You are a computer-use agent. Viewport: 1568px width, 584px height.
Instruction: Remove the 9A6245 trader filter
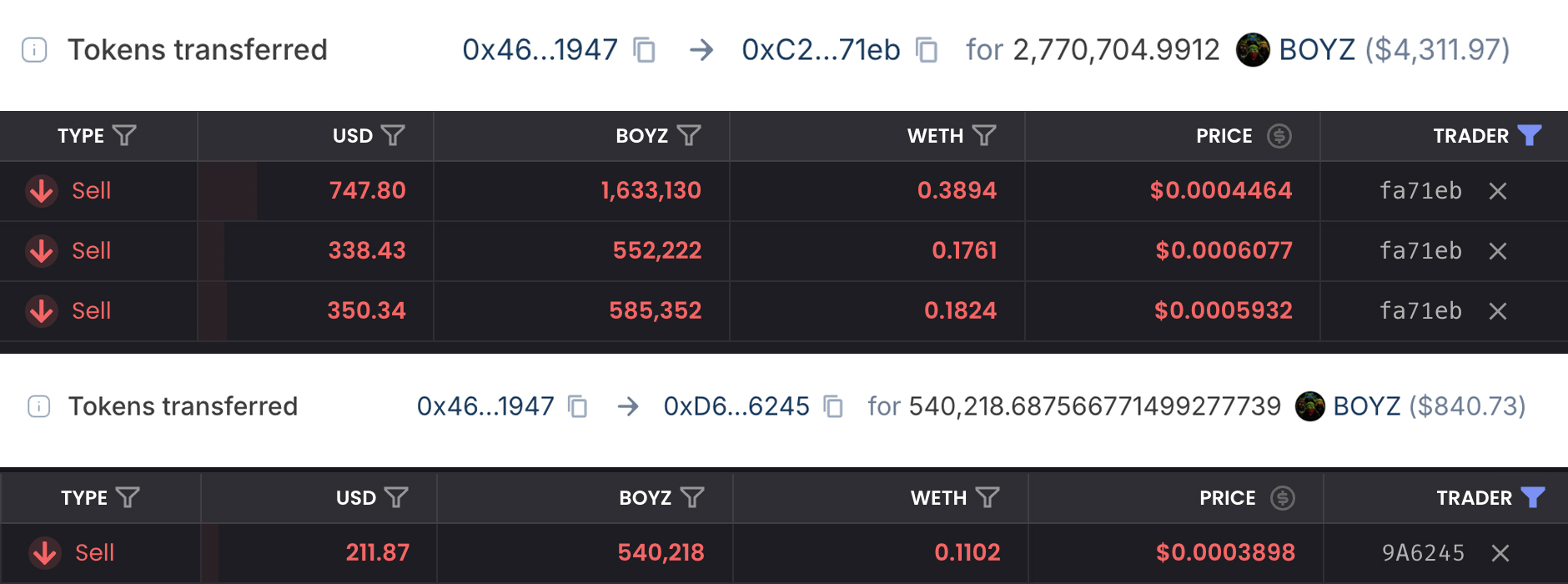1500,553
